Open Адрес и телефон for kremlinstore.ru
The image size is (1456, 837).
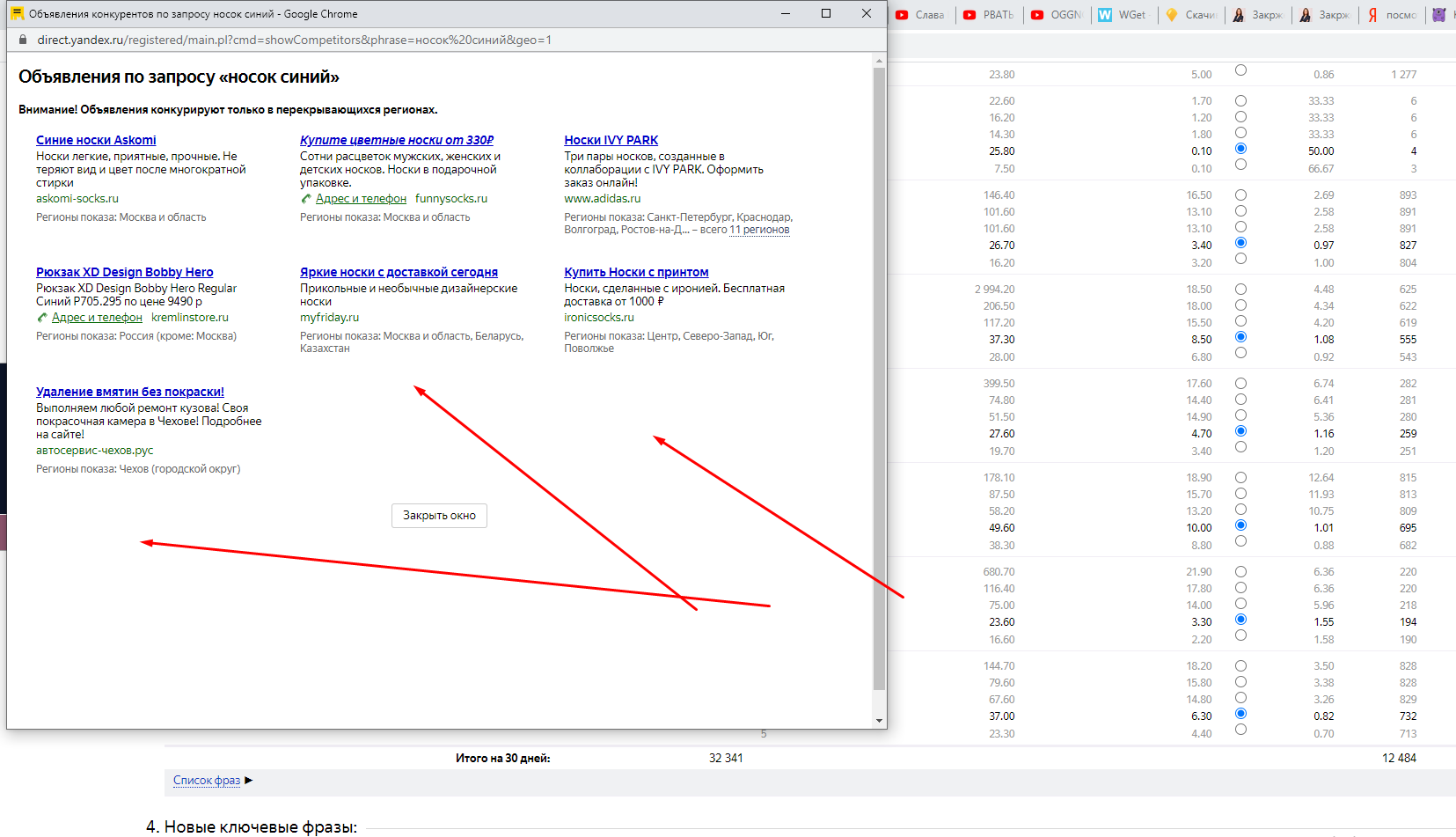tap(97, 318)
